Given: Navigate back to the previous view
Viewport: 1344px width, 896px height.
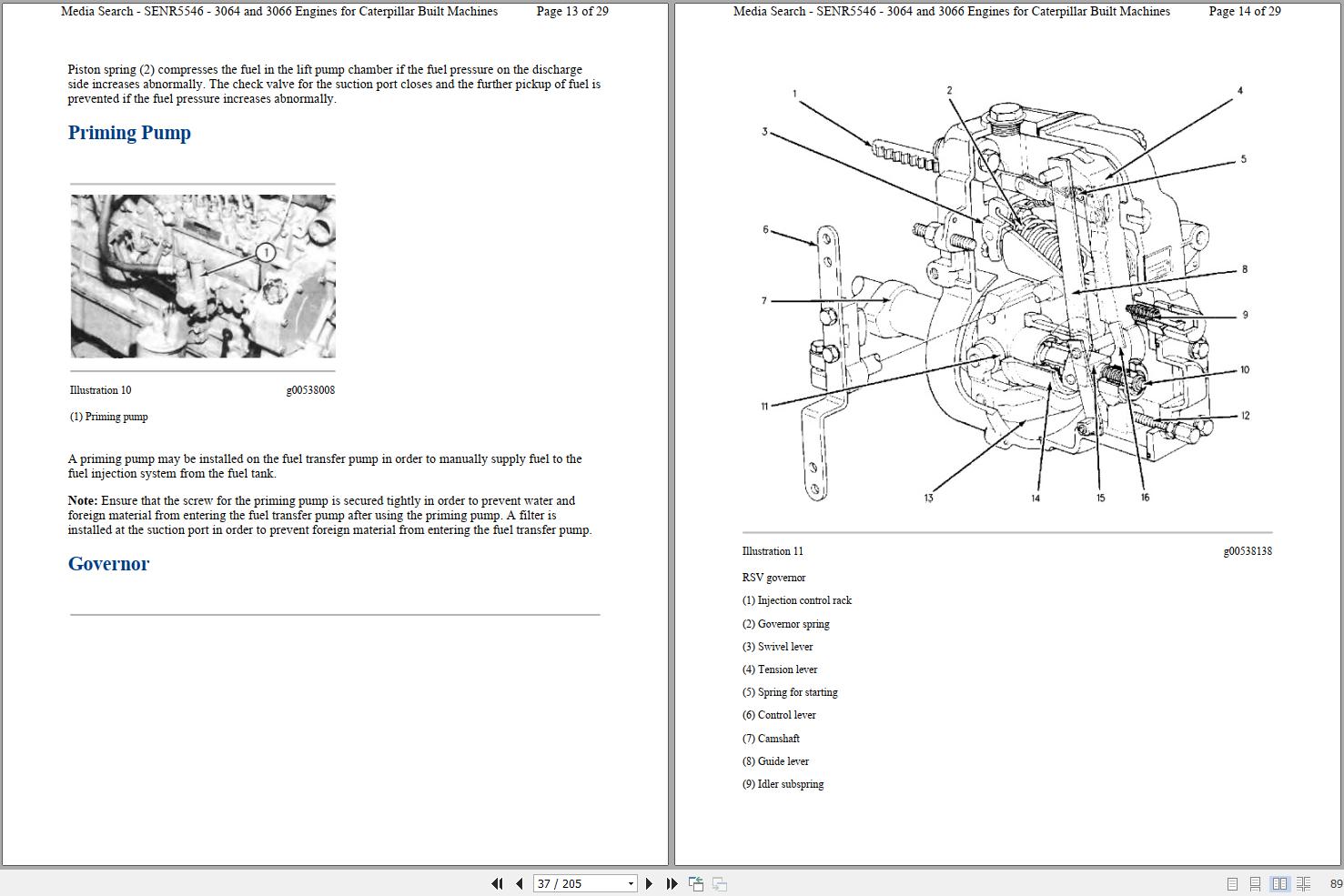Looking at the screenshot, I should coord(696,883).
